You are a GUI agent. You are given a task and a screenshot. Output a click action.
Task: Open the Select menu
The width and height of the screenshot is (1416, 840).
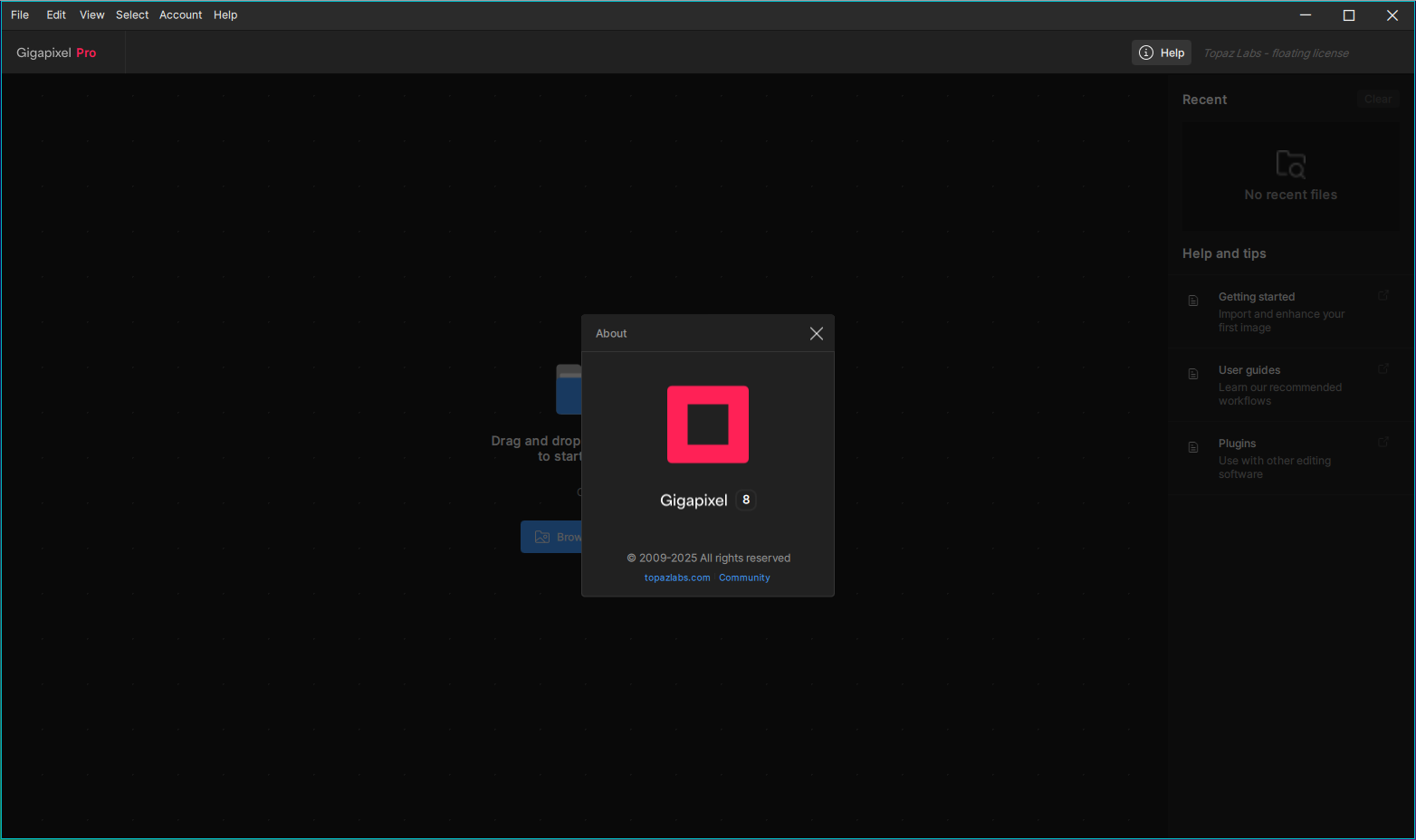pos(132,14)
